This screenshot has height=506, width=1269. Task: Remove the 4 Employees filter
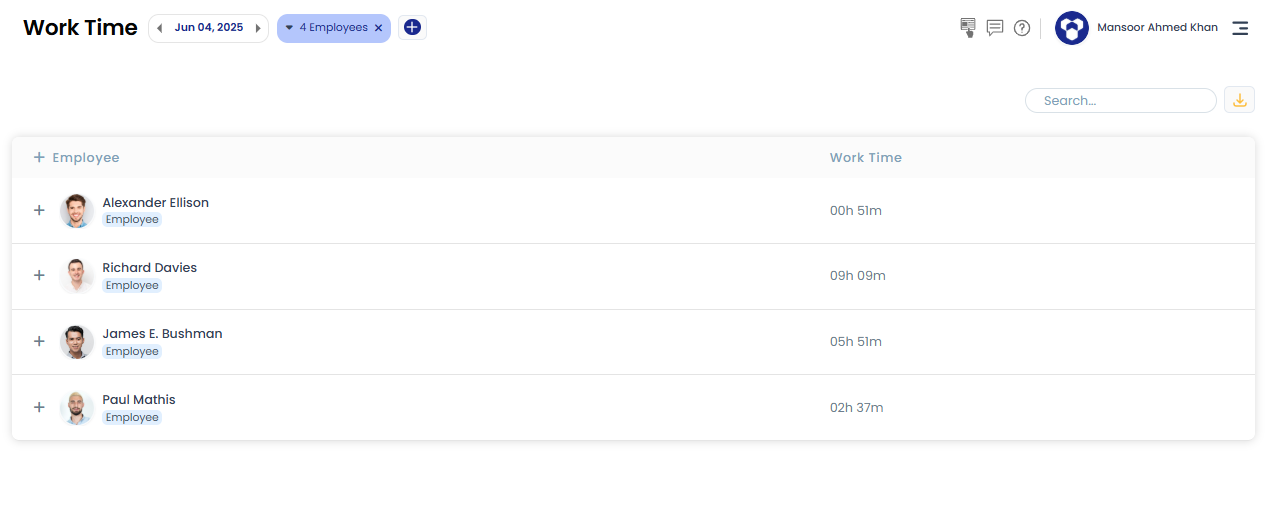(378, 28)
